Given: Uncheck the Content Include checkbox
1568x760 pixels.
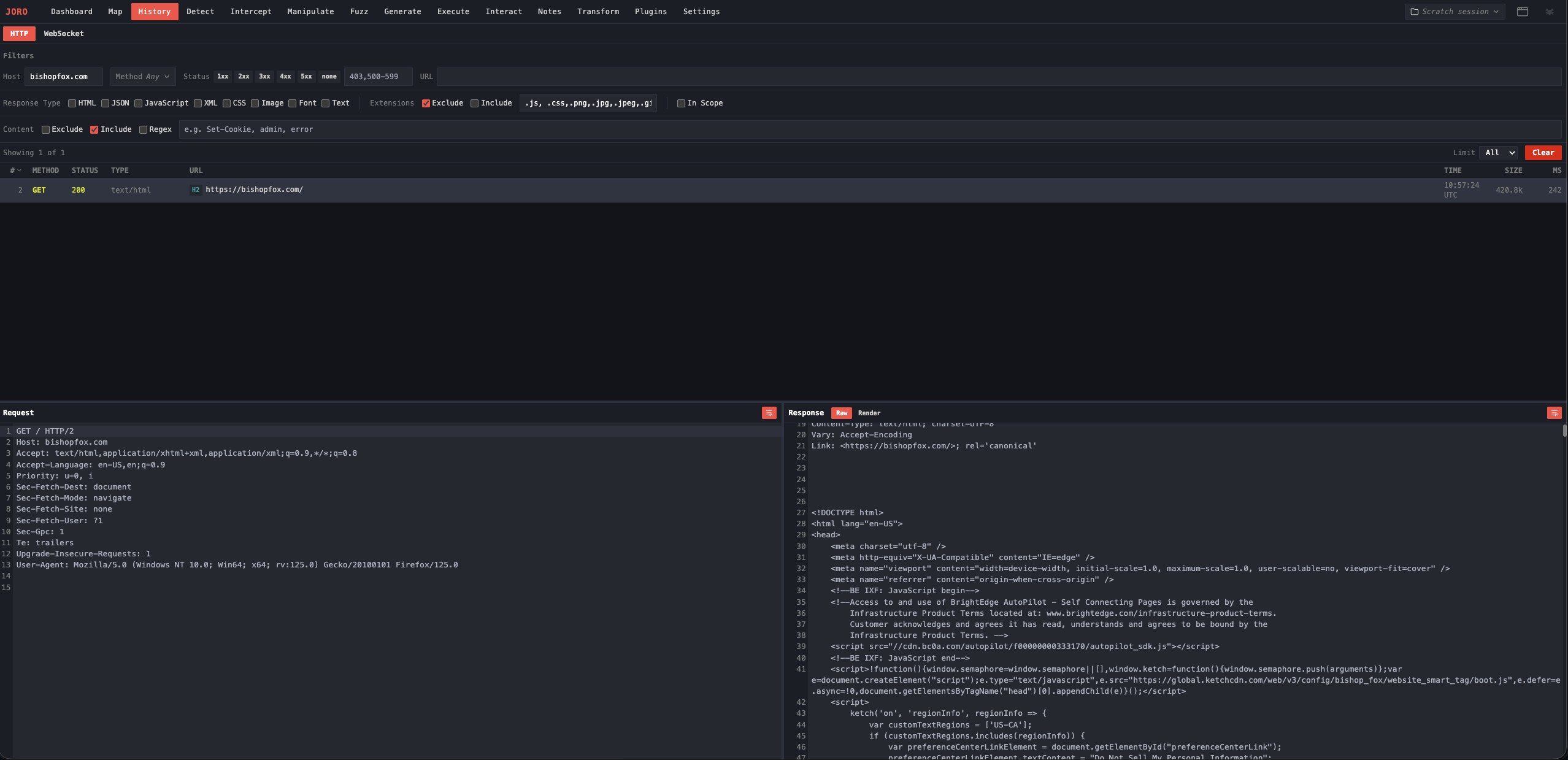Looking at the screenshot, I should (x=94, y=129).
